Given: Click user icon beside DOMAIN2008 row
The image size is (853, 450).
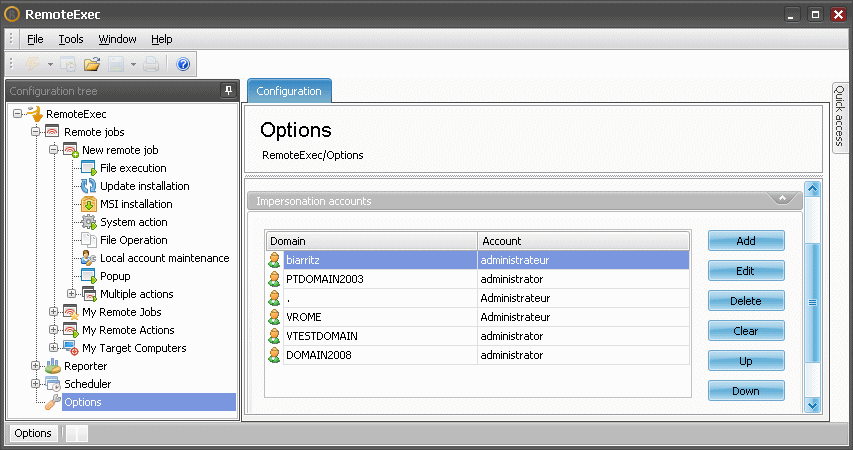Looking at the screenshot, I should coord(275,355).
